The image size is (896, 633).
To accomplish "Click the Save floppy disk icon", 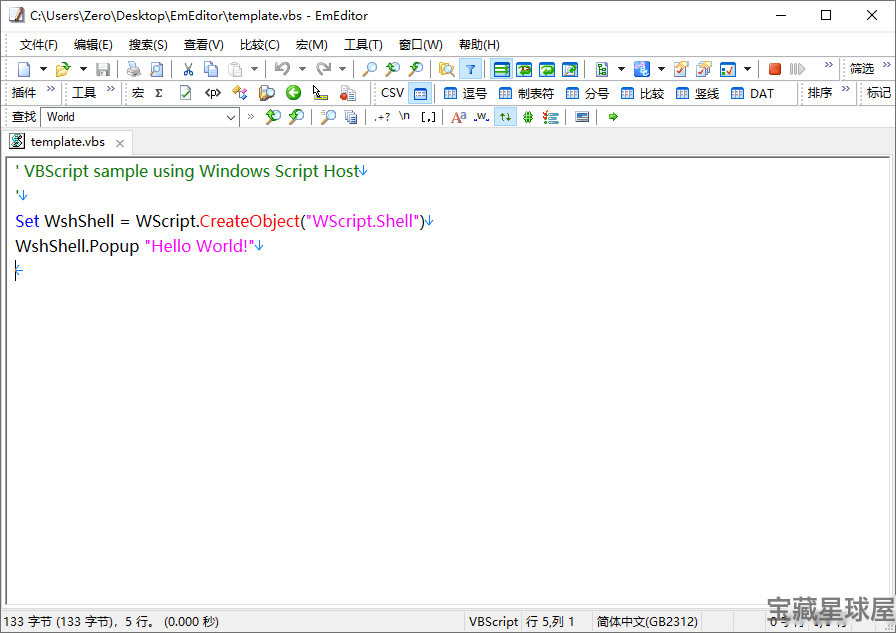I will [103, 69].
